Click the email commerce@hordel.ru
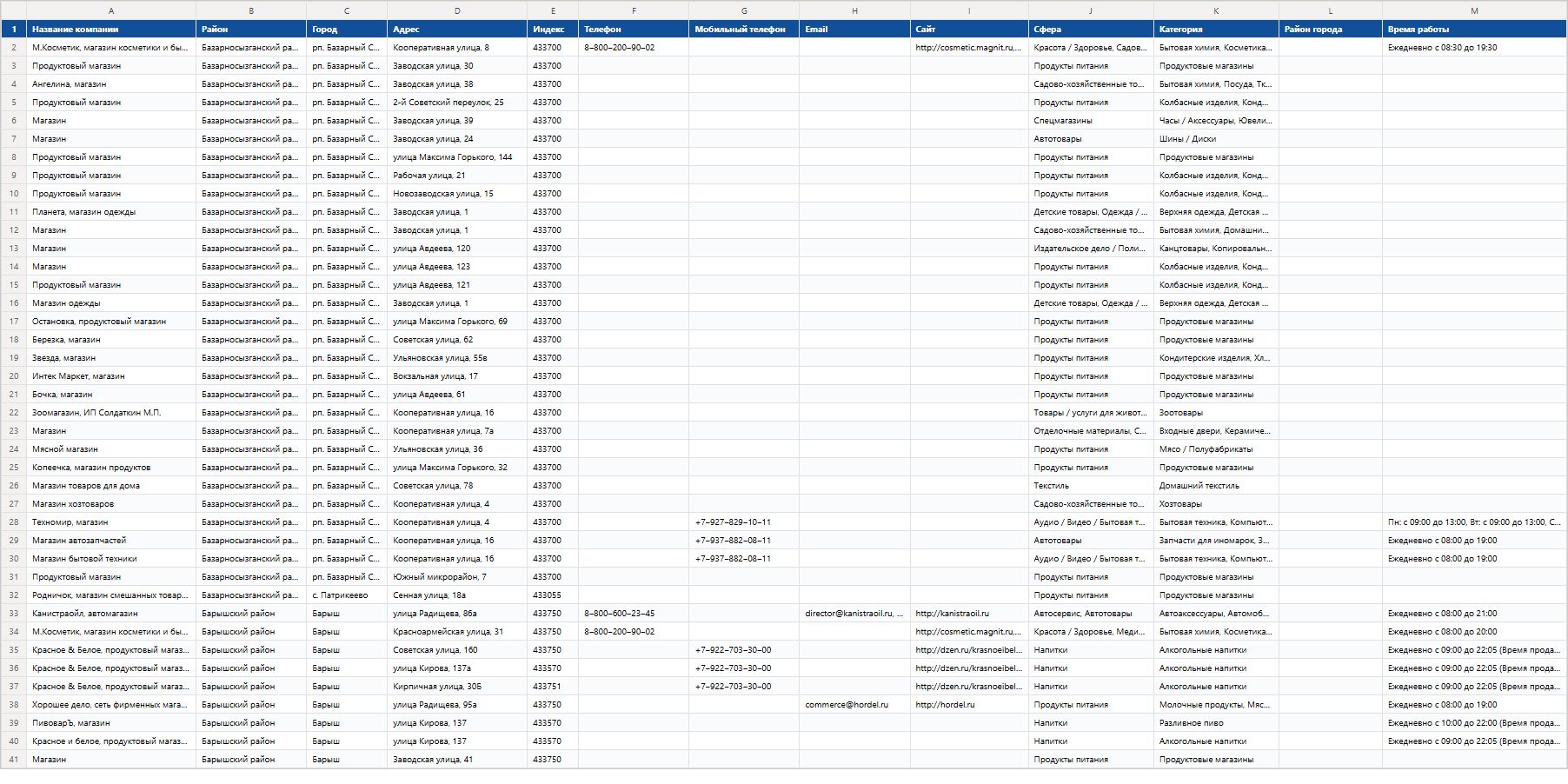The image size is (1568, 784). 854,705
